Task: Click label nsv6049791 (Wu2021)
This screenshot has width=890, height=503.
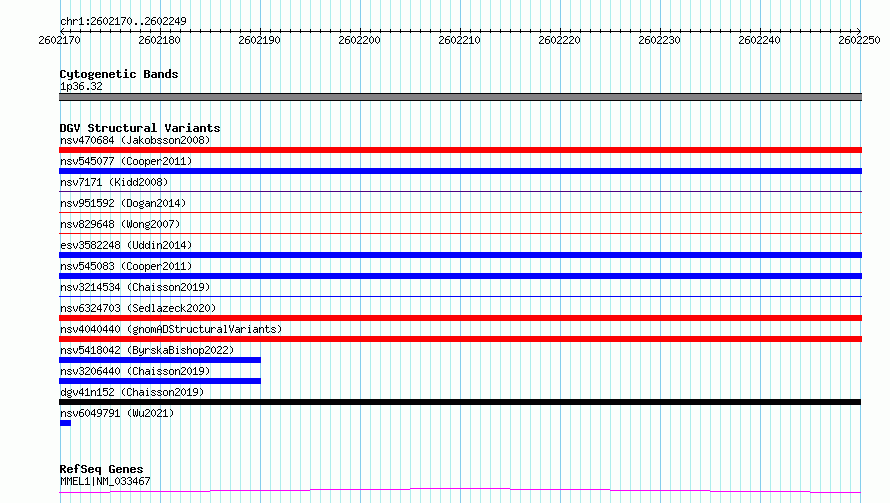Action: coord(117,413)
